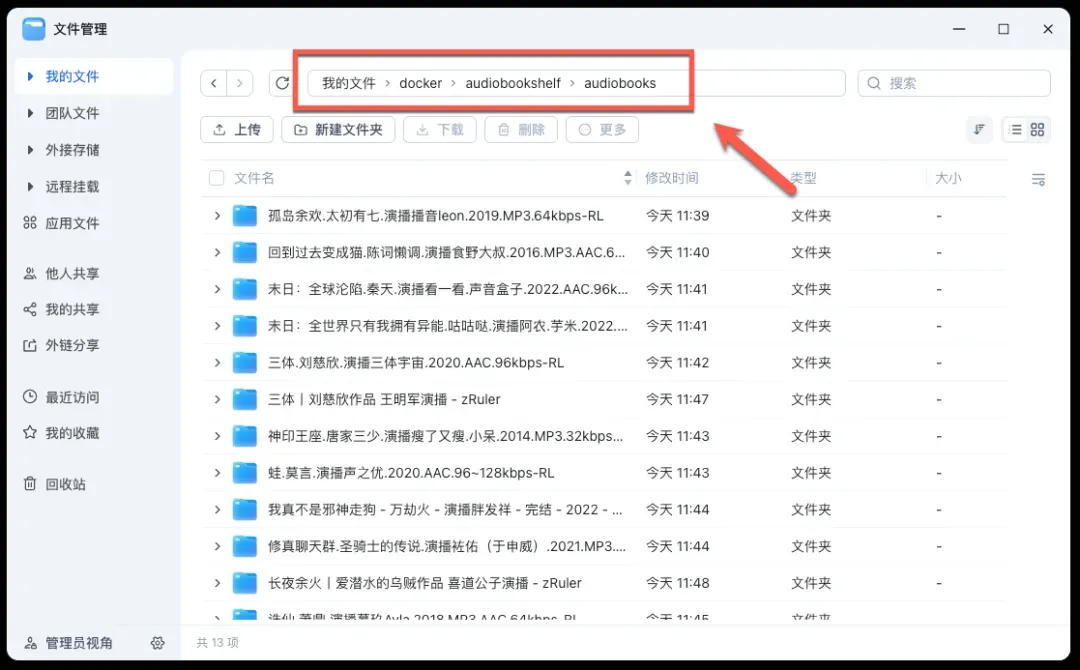Expand the 三体｜刘慈欣作品 王明军演播 folder row
This screenshot has width=1080, height=670.
pyautogui.click(x=217, y=400)
